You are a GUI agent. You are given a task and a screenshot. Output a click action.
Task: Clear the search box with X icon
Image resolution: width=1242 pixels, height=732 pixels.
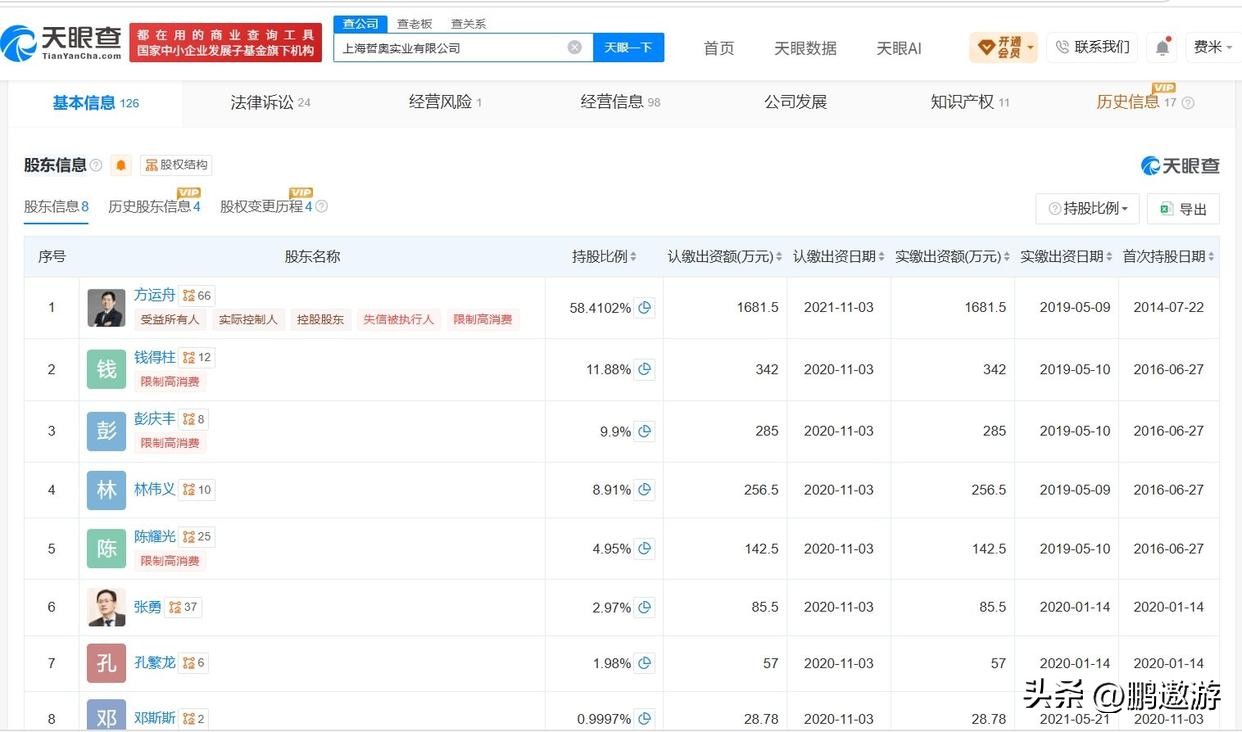(575, 47)
